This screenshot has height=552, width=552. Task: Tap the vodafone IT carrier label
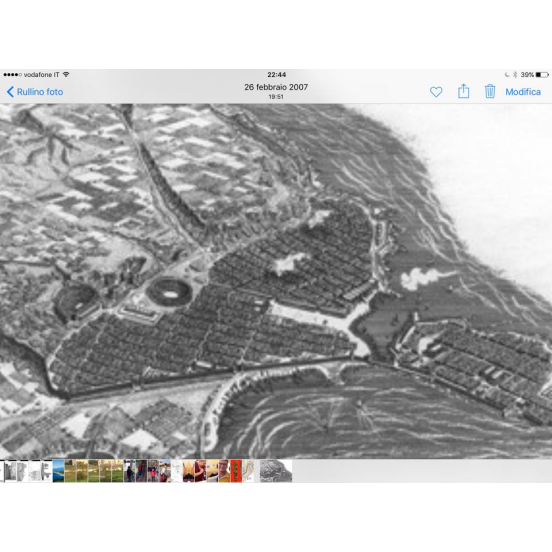click(42, 75)
